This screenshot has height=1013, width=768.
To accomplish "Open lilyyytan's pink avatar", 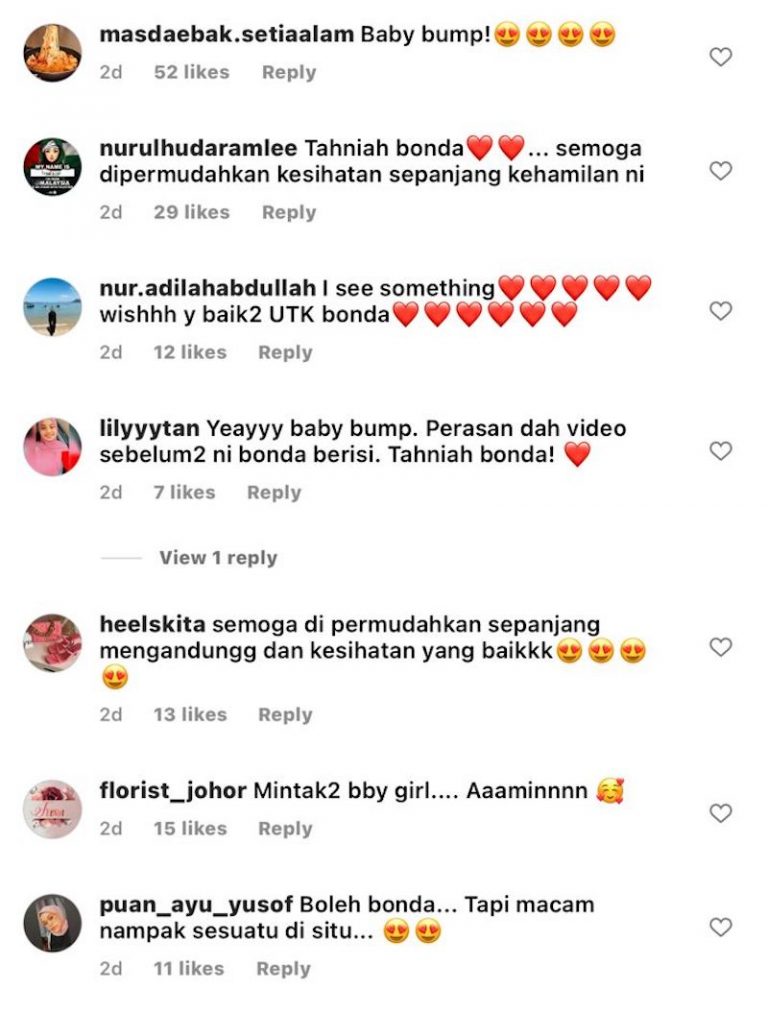I will [x=52, y=447].
